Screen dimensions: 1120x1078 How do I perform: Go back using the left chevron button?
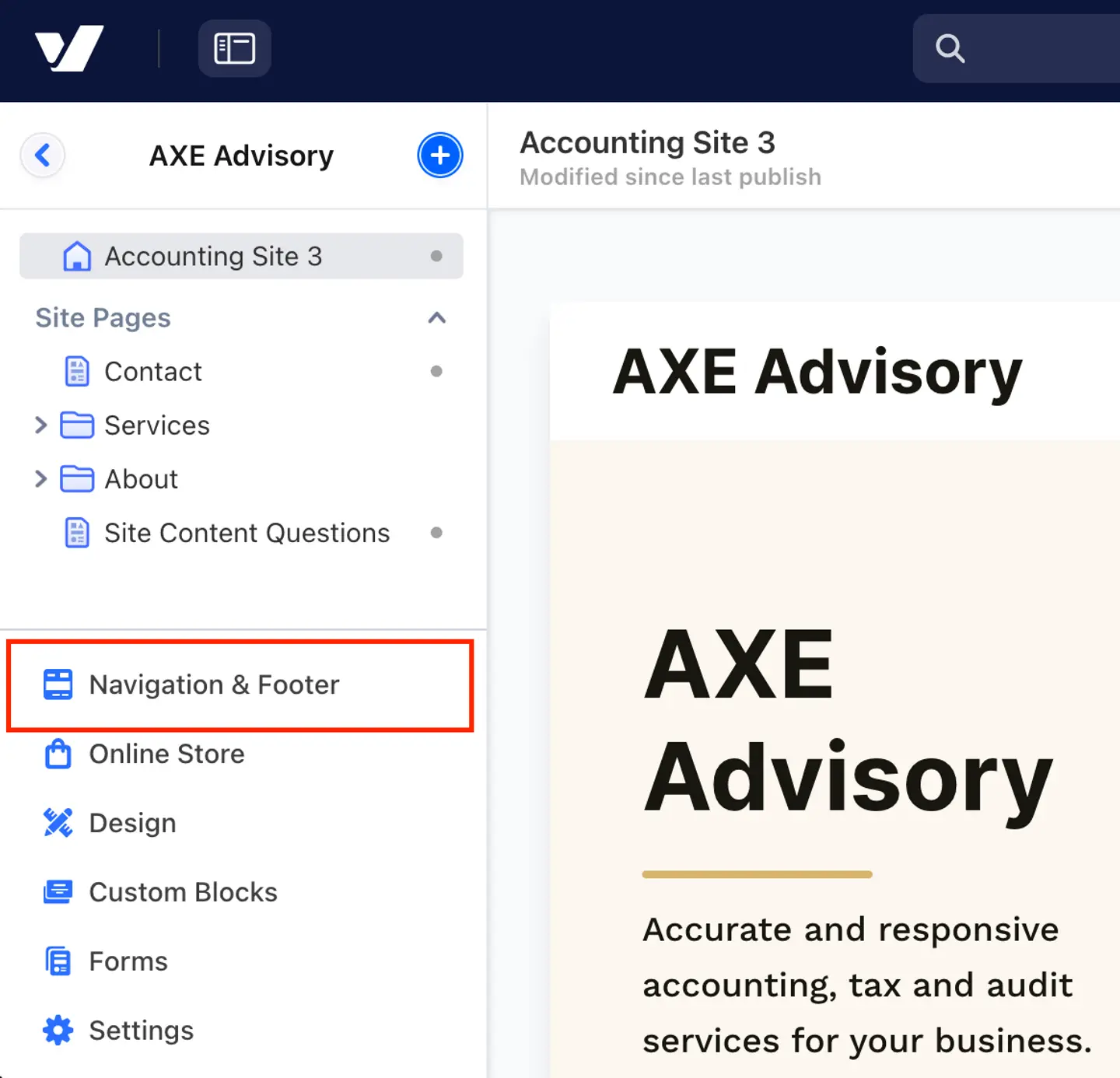[43, 155]
